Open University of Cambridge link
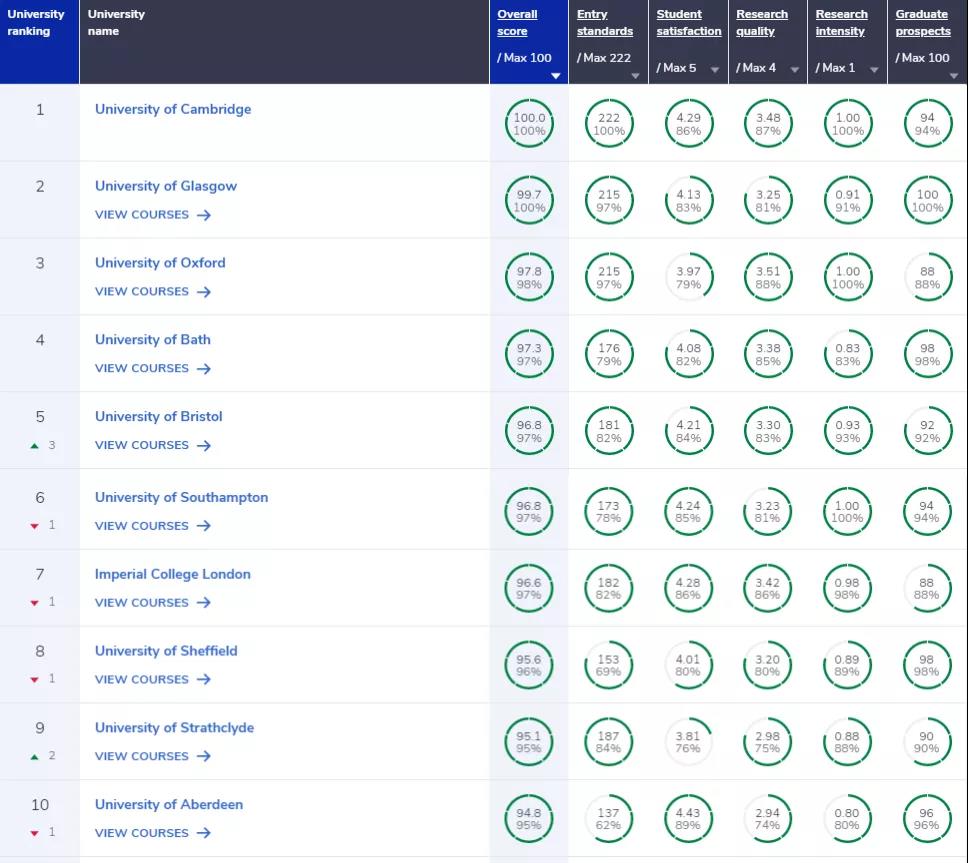The image size is (968, 863). (173, 109)
